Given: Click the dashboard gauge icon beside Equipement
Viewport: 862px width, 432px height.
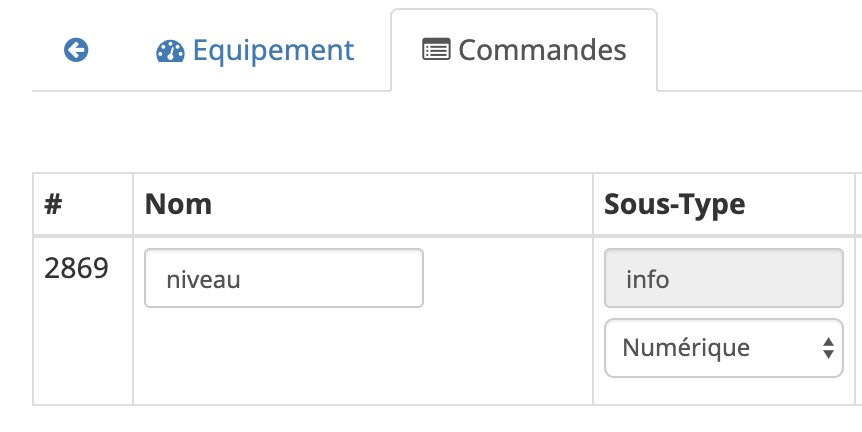Looking at the screenshot, I should click(x=170, y=51).
